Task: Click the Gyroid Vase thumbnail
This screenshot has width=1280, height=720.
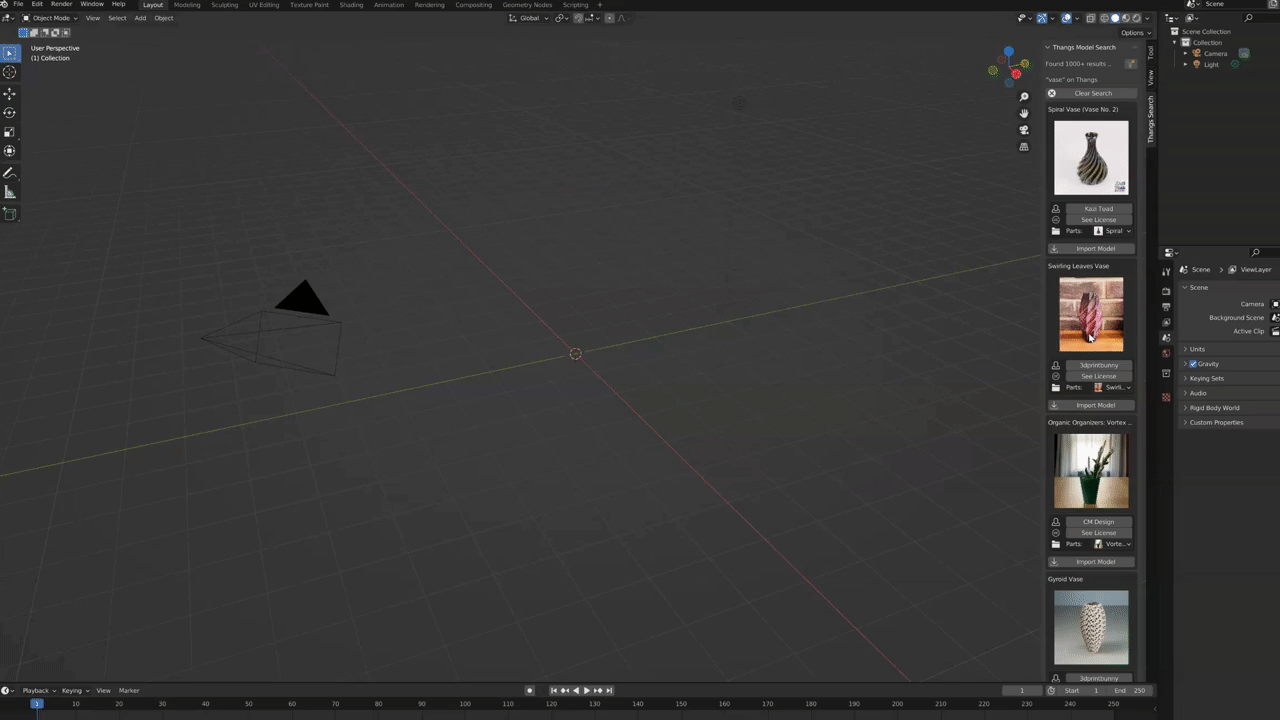Action: [1091, 628]
